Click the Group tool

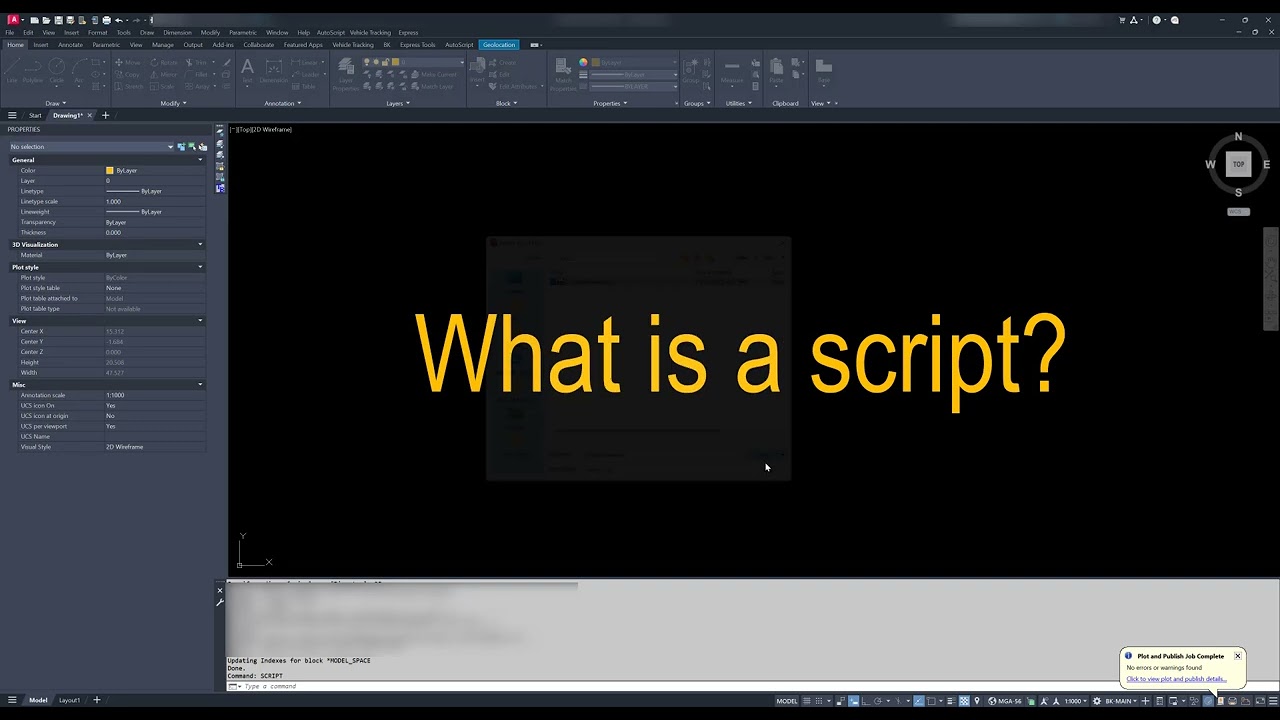(690, 71)
